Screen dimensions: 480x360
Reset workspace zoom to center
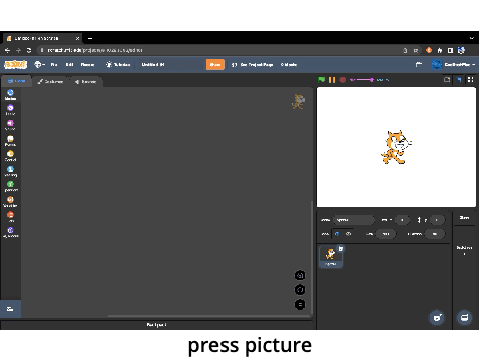(300, 305)
